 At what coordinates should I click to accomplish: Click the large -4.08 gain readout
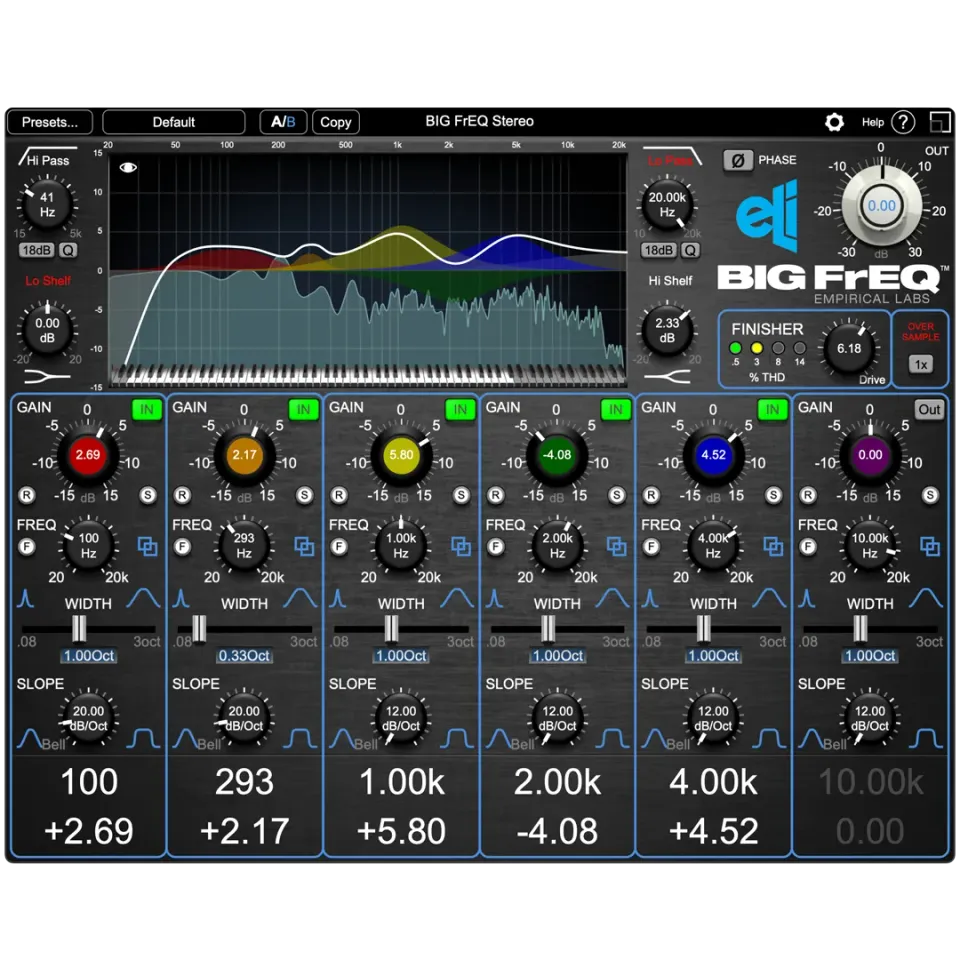click(x=557, y=831)
